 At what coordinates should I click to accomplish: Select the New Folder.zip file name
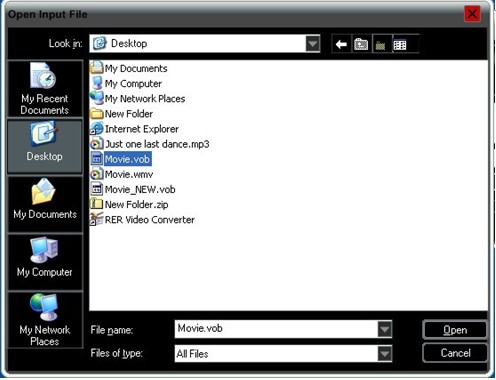click(136, 204)
